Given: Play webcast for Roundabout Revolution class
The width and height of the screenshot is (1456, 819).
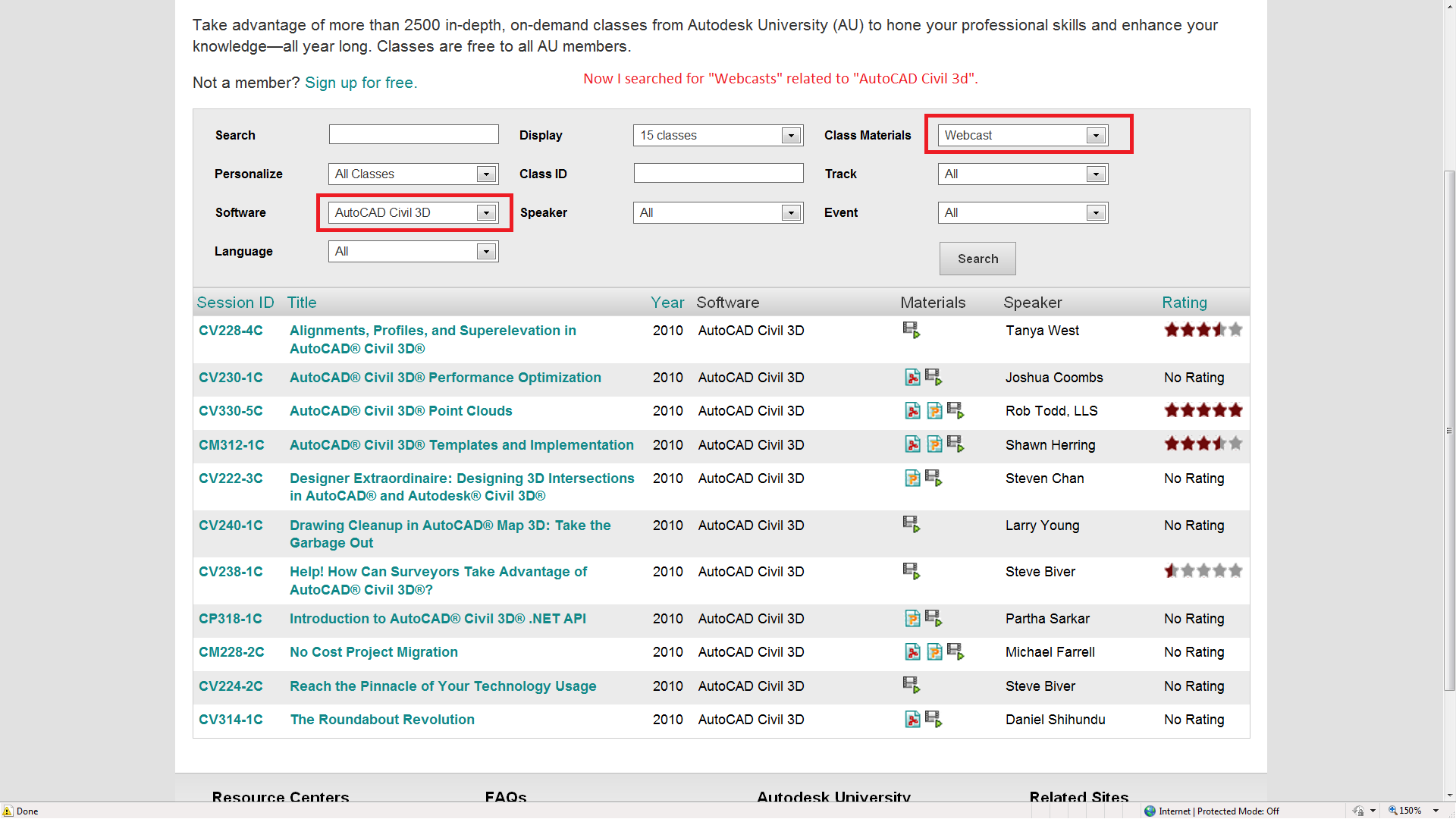Looking at the screenshot, I should (x=934, y=719).
